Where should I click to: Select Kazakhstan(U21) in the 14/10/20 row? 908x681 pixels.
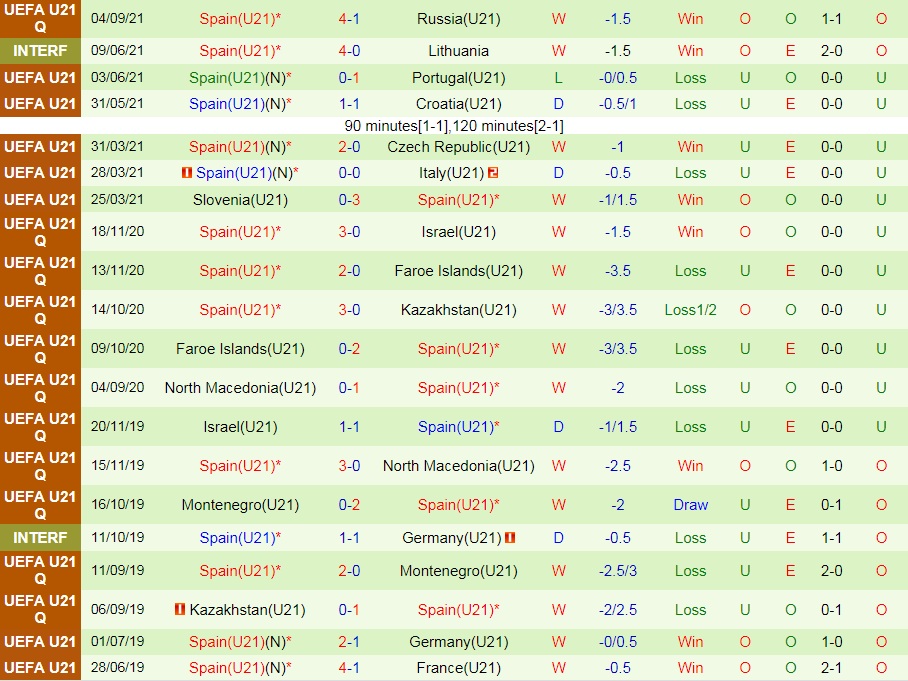point(459,310)
